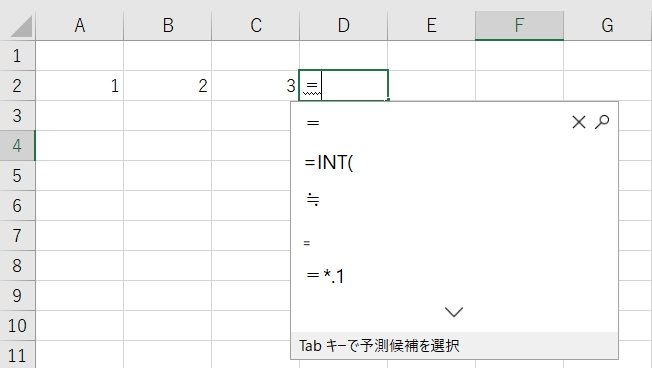The height and width of the screenshot is (368, 652).
Task: Select row 11 header
Action: pos(17,355)
